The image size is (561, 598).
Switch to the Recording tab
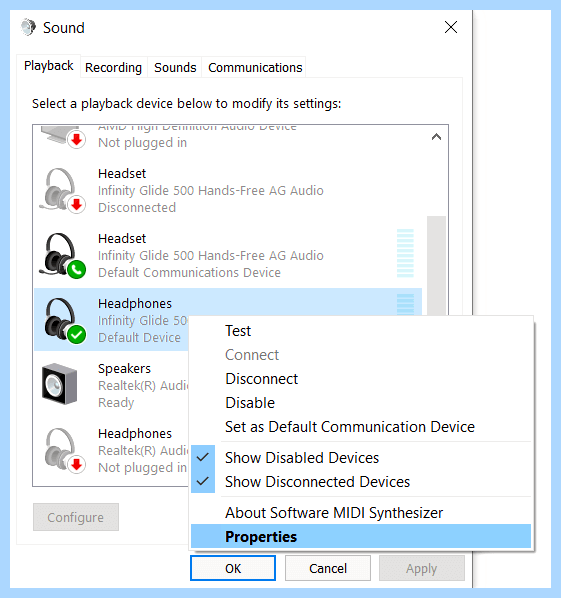pyautogui.click(x=113, y=68)
